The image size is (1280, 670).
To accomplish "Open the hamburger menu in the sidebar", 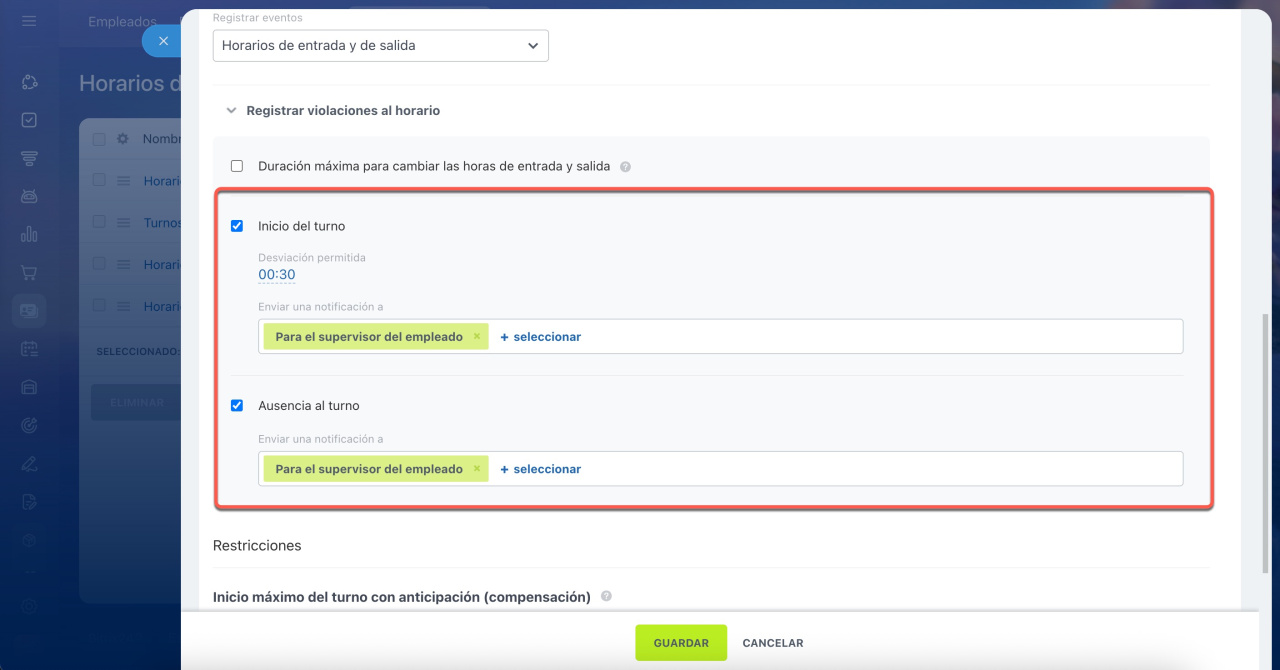I will coord(29,21).
